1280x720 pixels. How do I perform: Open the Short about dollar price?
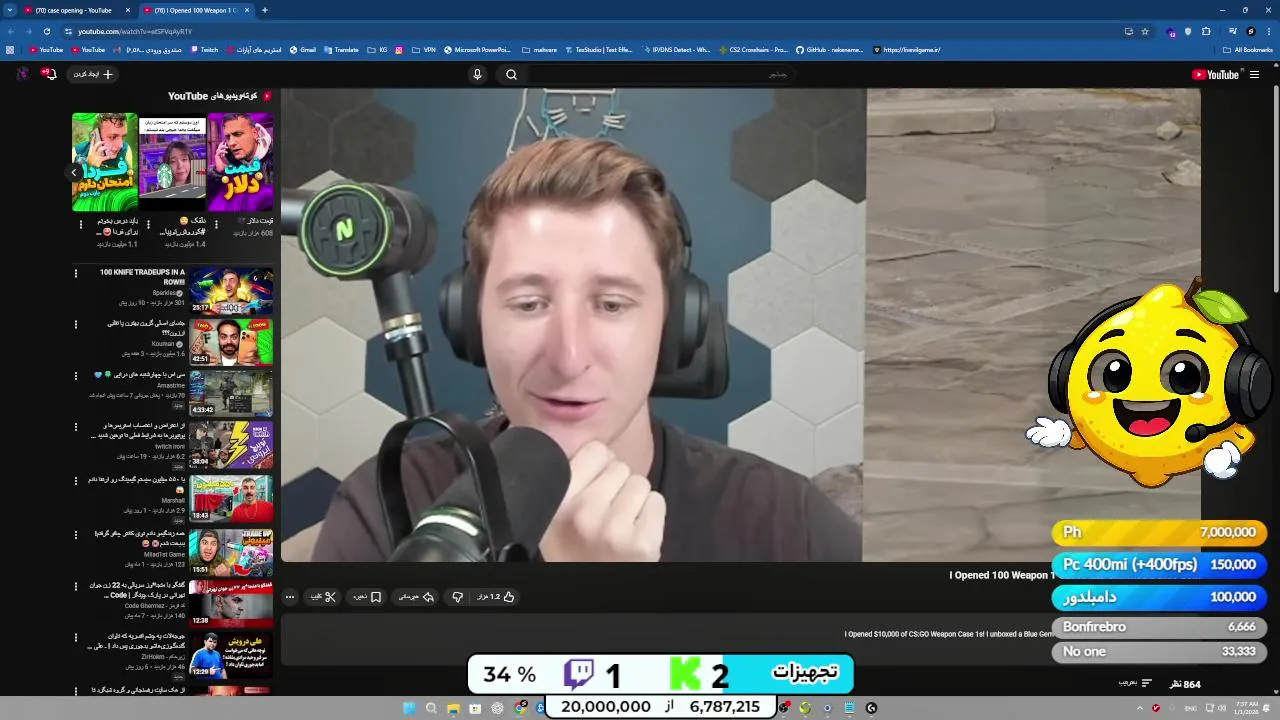click(241, 162)
